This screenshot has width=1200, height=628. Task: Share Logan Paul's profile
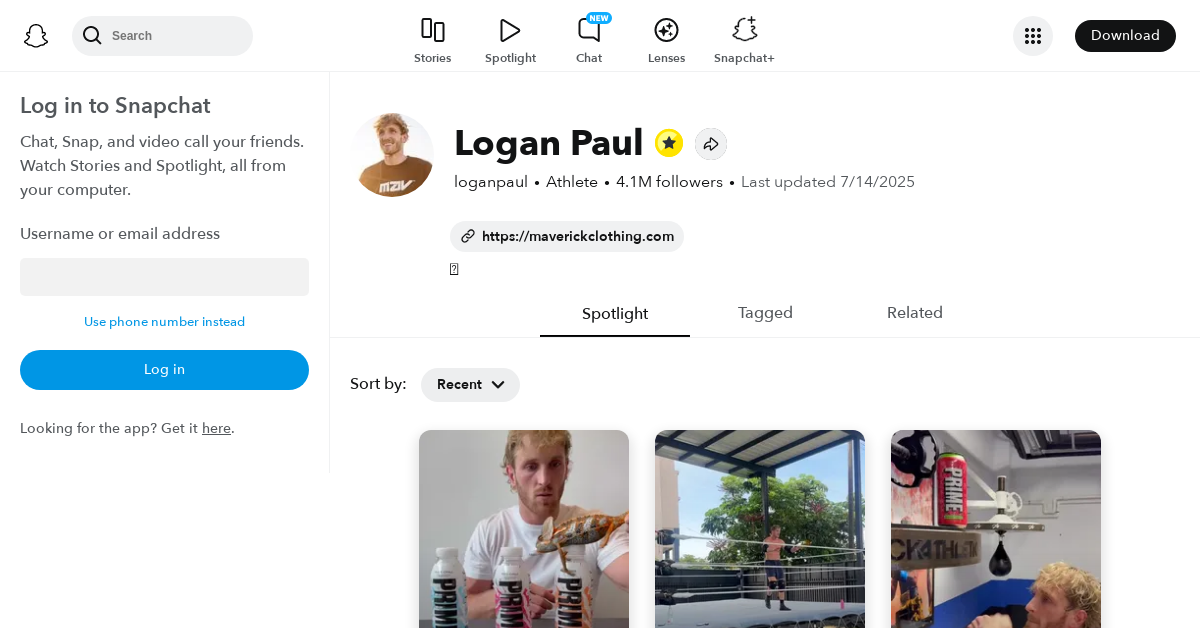point(711,144)
